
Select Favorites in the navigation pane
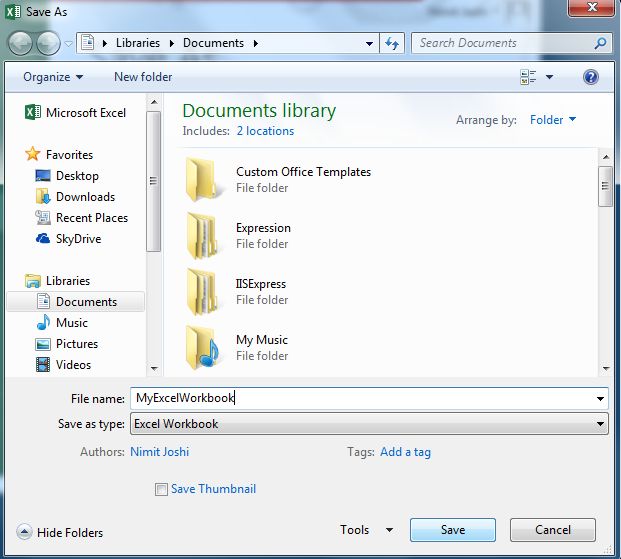pos(69,155)
